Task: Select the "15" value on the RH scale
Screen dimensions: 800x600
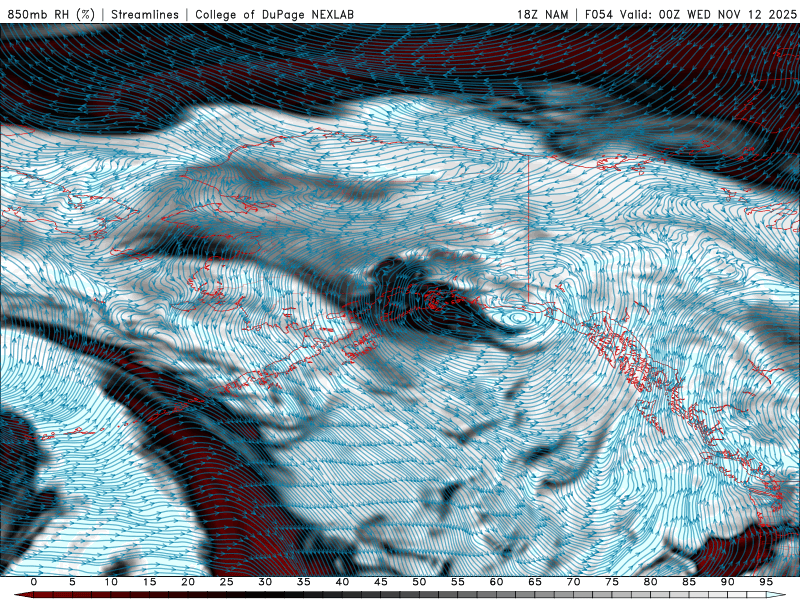Action: pos(149,582)
